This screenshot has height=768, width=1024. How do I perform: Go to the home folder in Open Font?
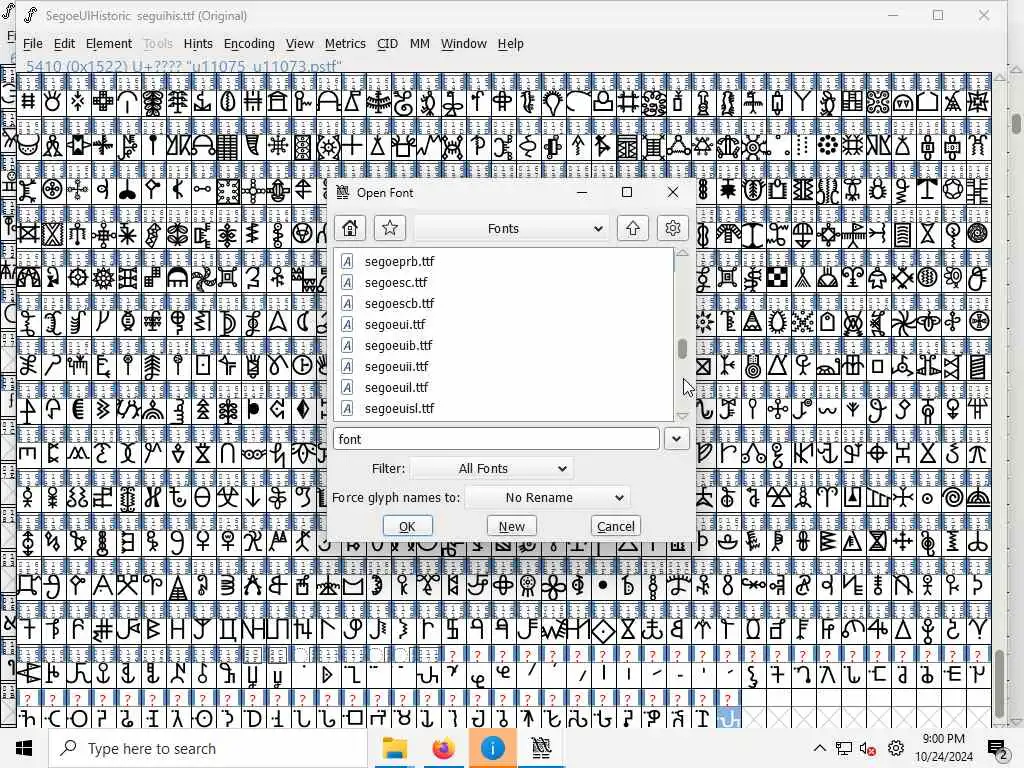349,228
